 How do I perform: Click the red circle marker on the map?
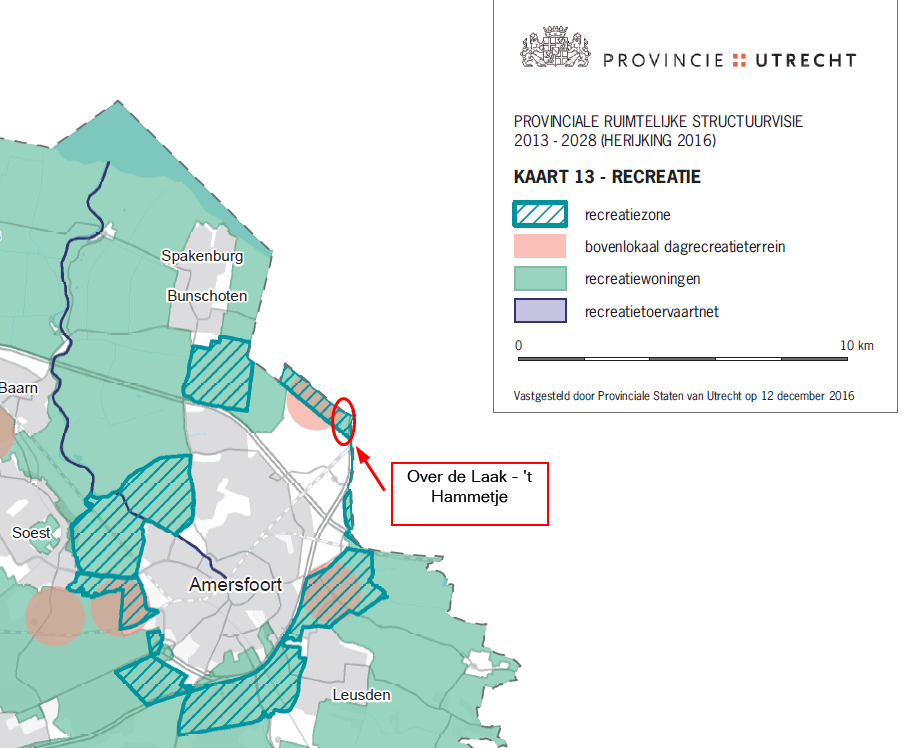coord(342,420)
